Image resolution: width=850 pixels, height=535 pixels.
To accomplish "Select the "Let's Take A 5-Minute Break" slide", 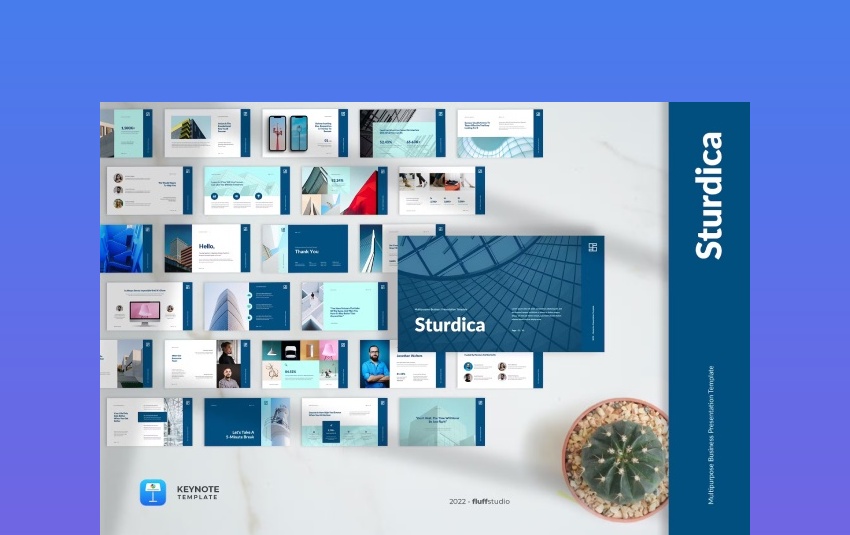I will 247,422.
